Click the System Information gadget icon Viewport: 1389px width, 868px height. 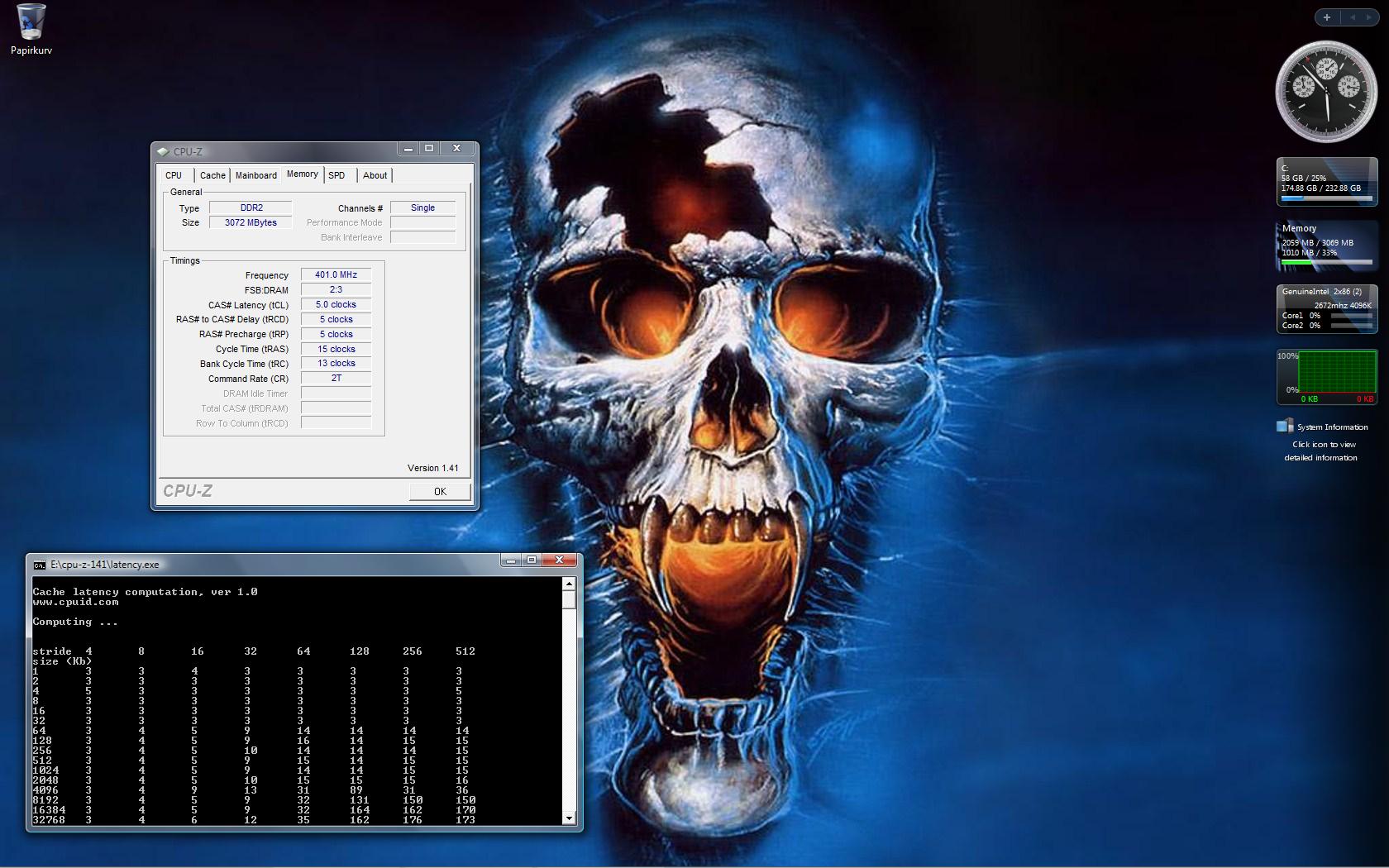(1284, 427)
